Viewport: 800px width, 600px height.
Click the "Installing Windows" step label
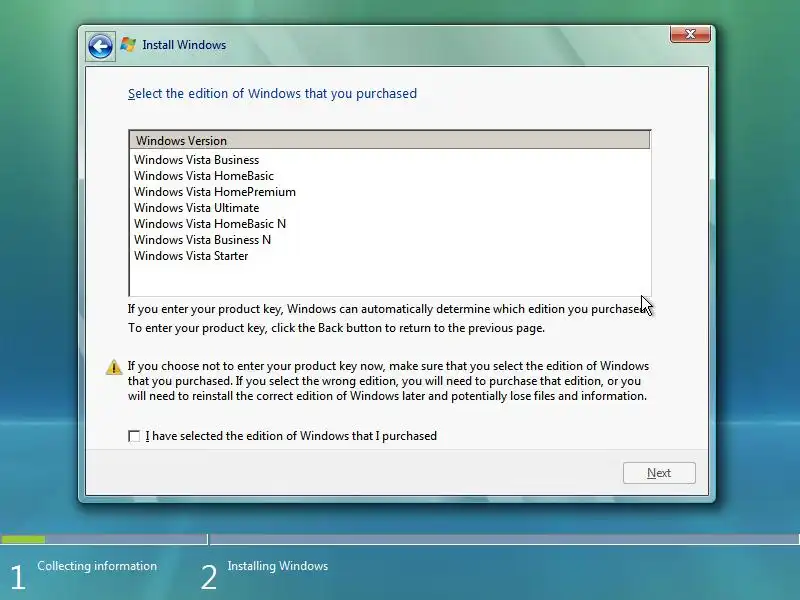[278, 566]
